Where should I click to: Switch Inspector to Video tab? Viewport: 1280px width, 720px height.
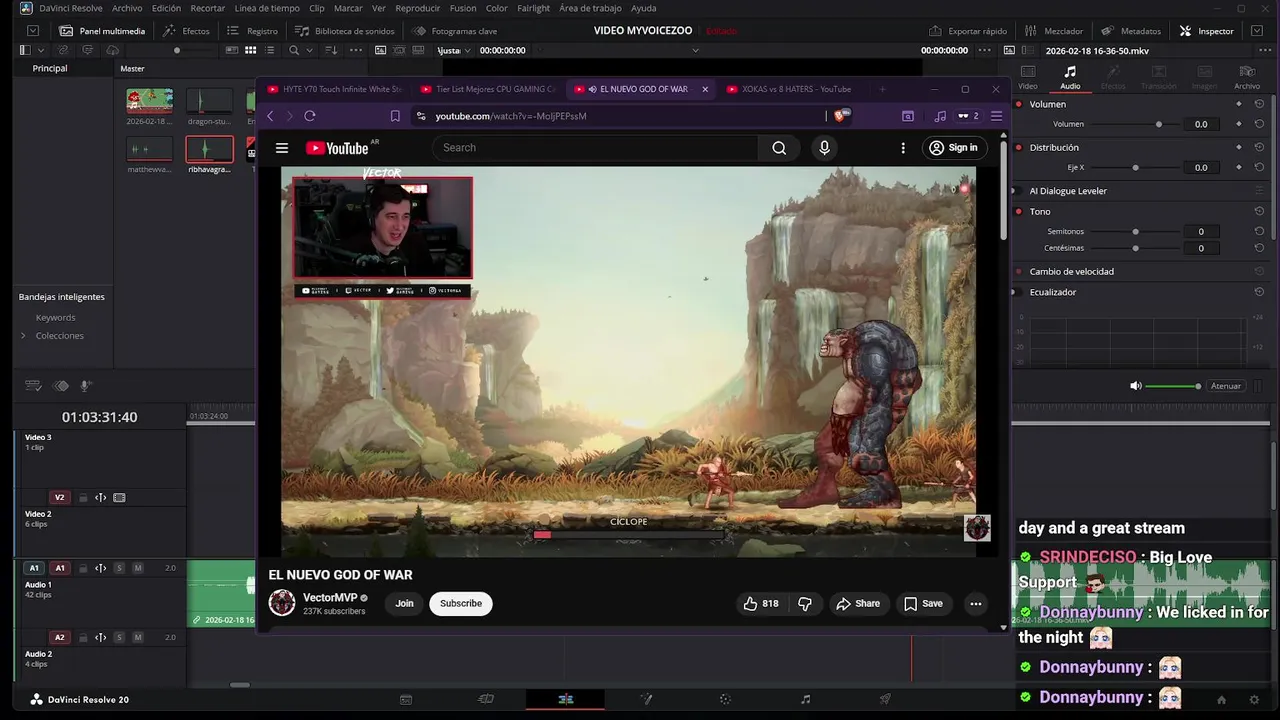pos(1028,77)
